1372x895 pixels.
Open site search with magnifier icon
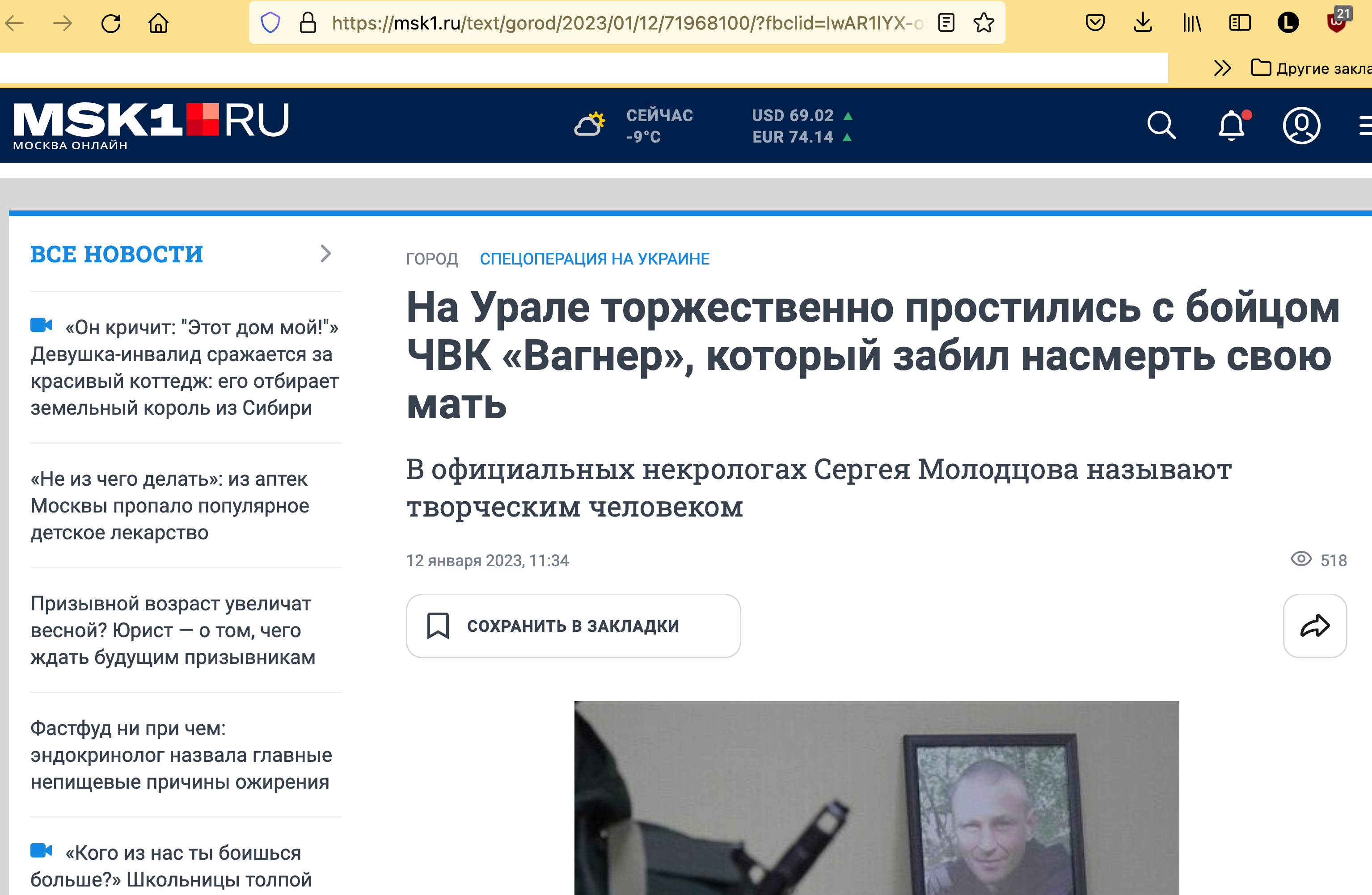coord(1161,125)
